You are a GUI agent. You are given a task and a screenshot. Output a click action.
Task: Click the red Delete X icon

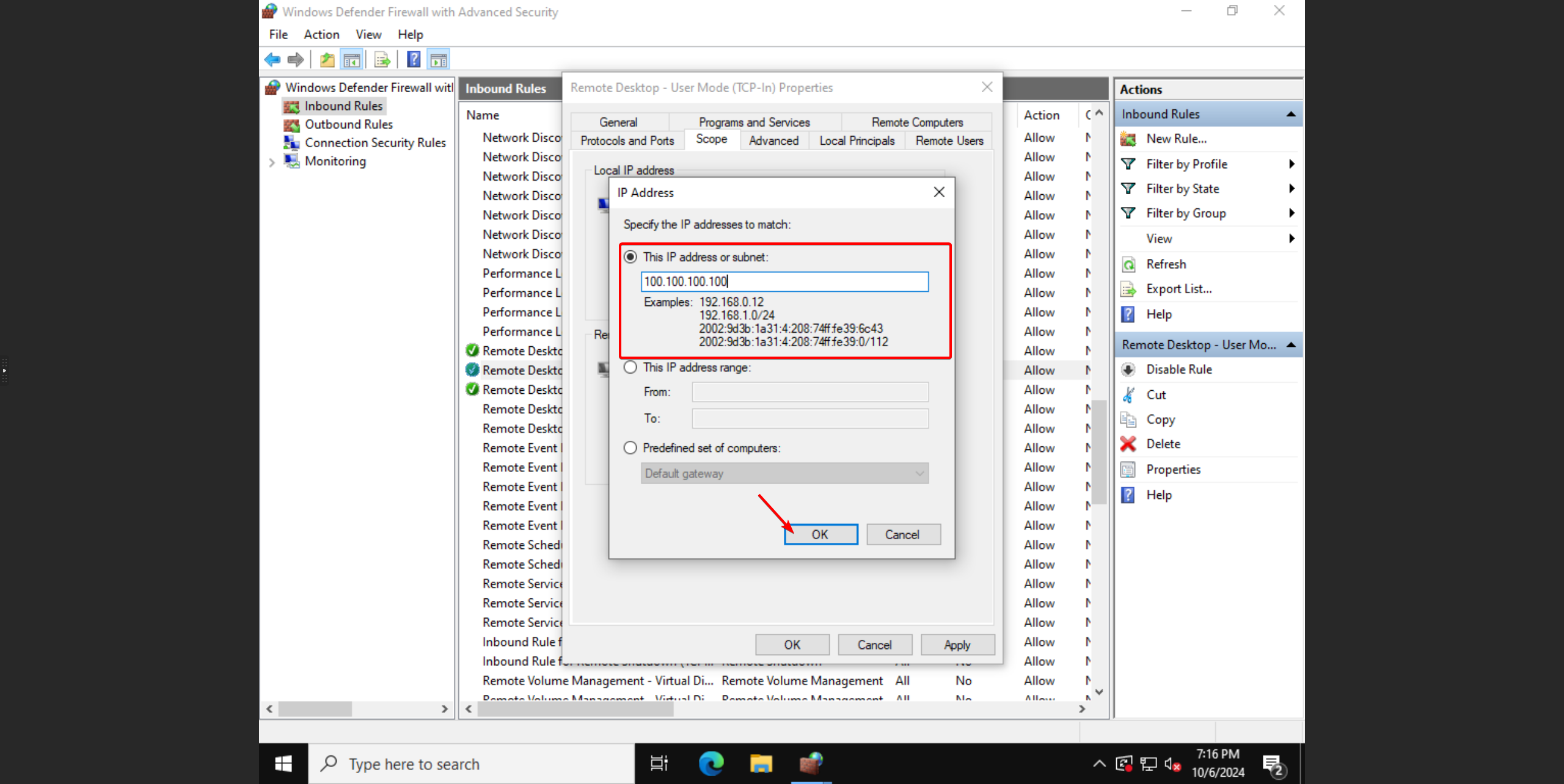point(1128,444)
